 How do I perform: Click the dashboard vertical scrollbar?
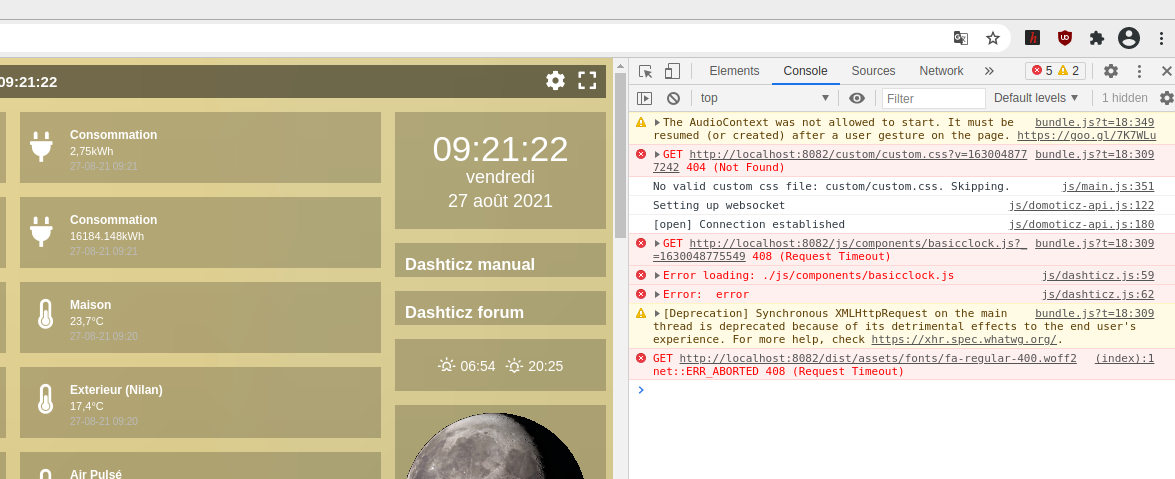point(620,156)
